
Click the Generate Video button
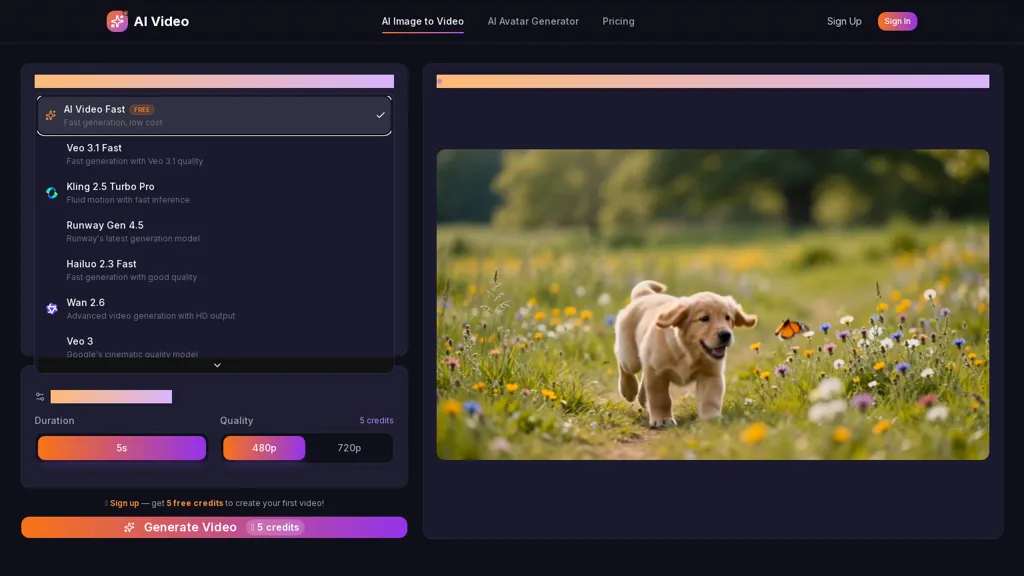[214, 527]
